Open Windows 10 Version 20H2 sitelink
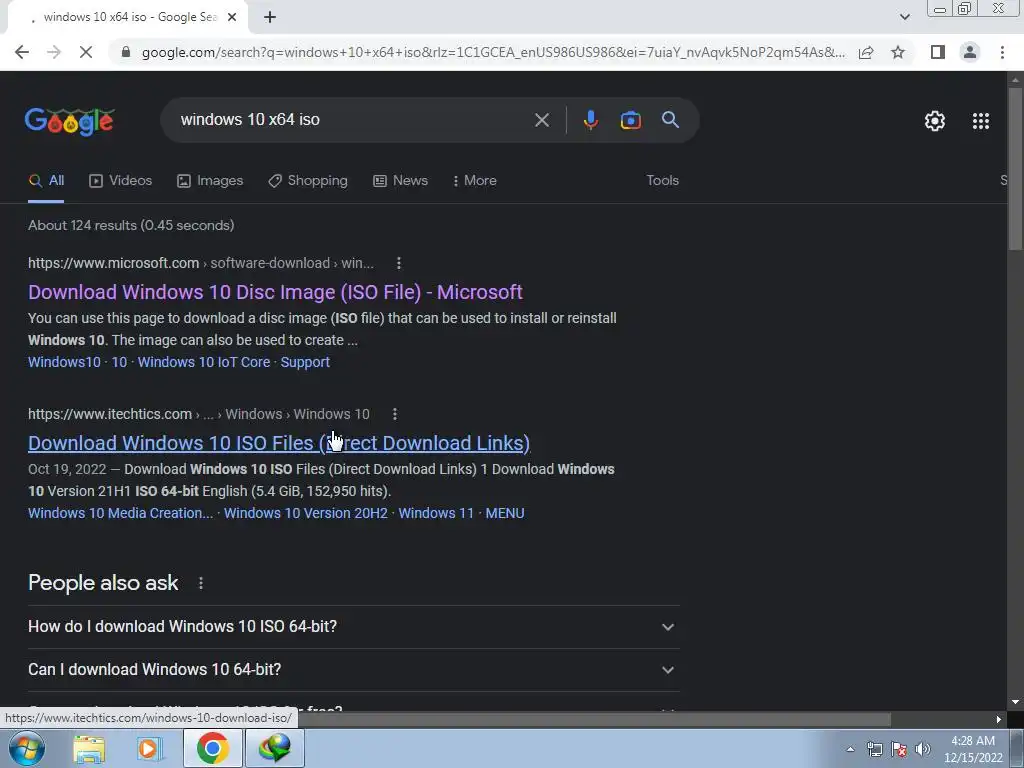This screenshot has width=1024, height=768. click(306, 513)
